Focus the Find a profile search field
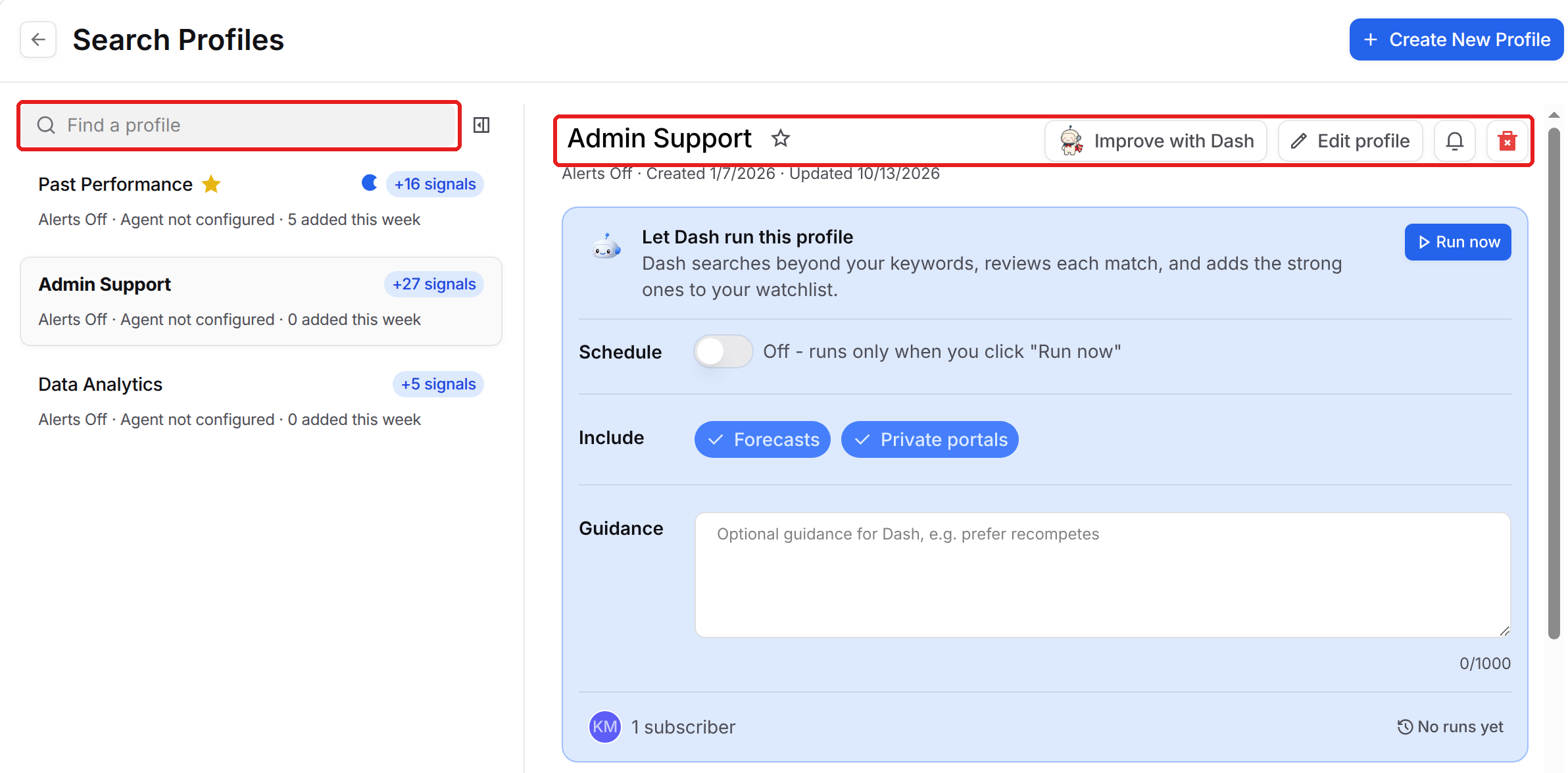Screen dimensions: 1568x773 coord(239,125)
